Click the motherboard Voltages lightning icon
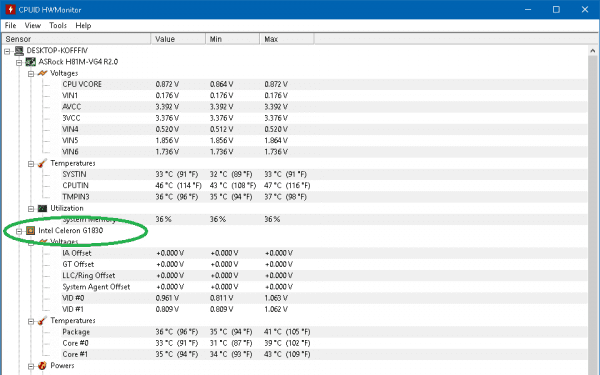This screenshot has height=375, width=600. click(x=42, y=73)
